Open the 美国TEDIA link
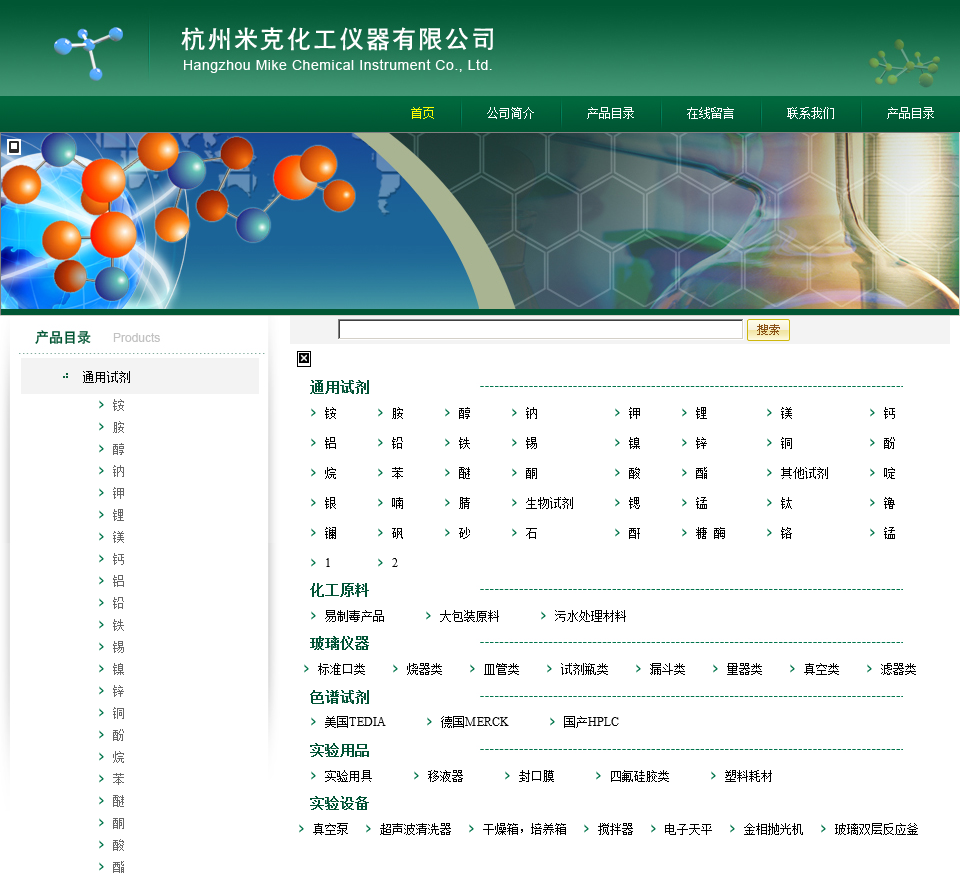This screenshot has width=960, height=873. pos(355,722)
